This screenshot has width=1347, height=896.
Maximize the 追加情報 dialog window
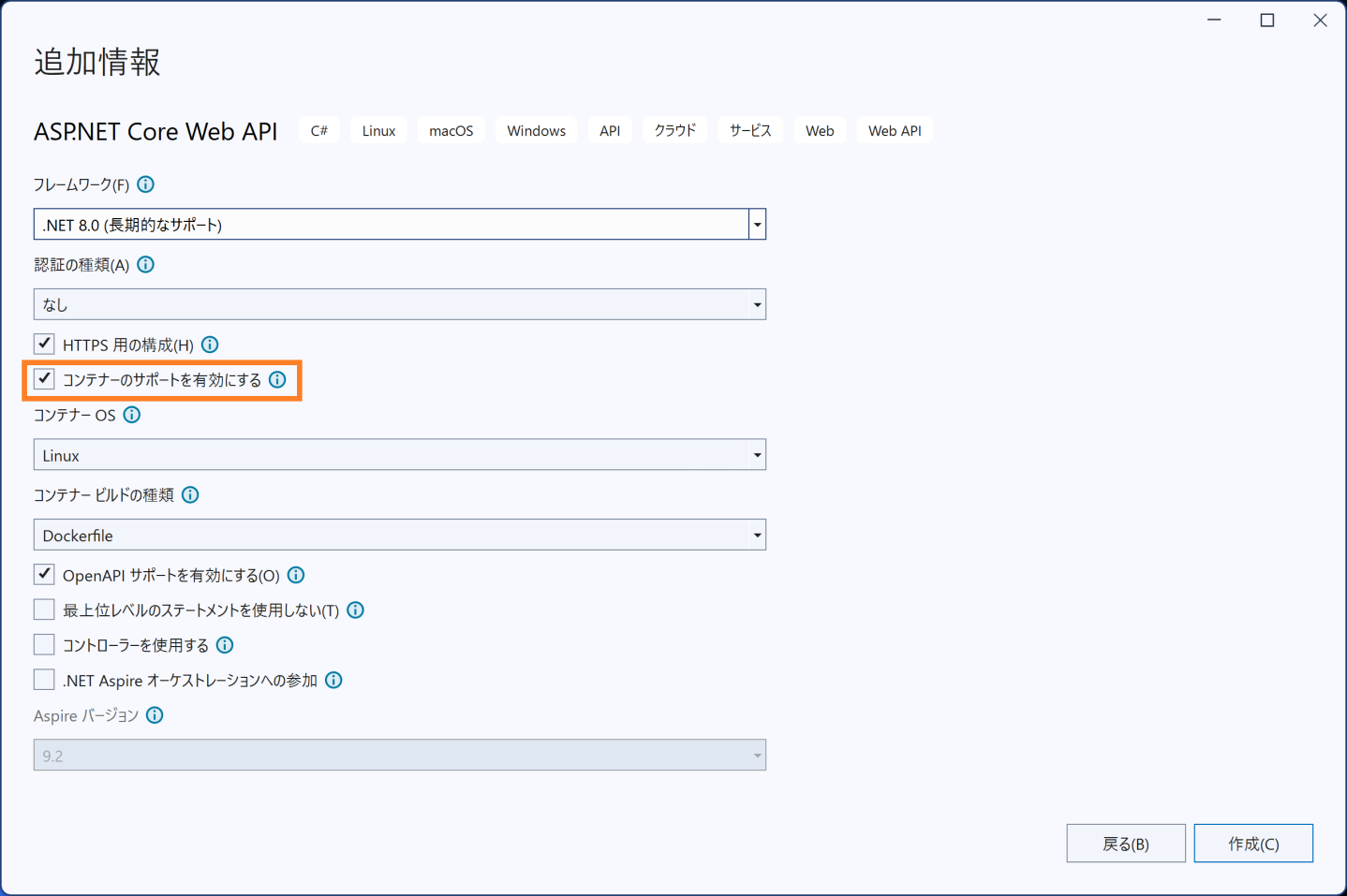1267,20
